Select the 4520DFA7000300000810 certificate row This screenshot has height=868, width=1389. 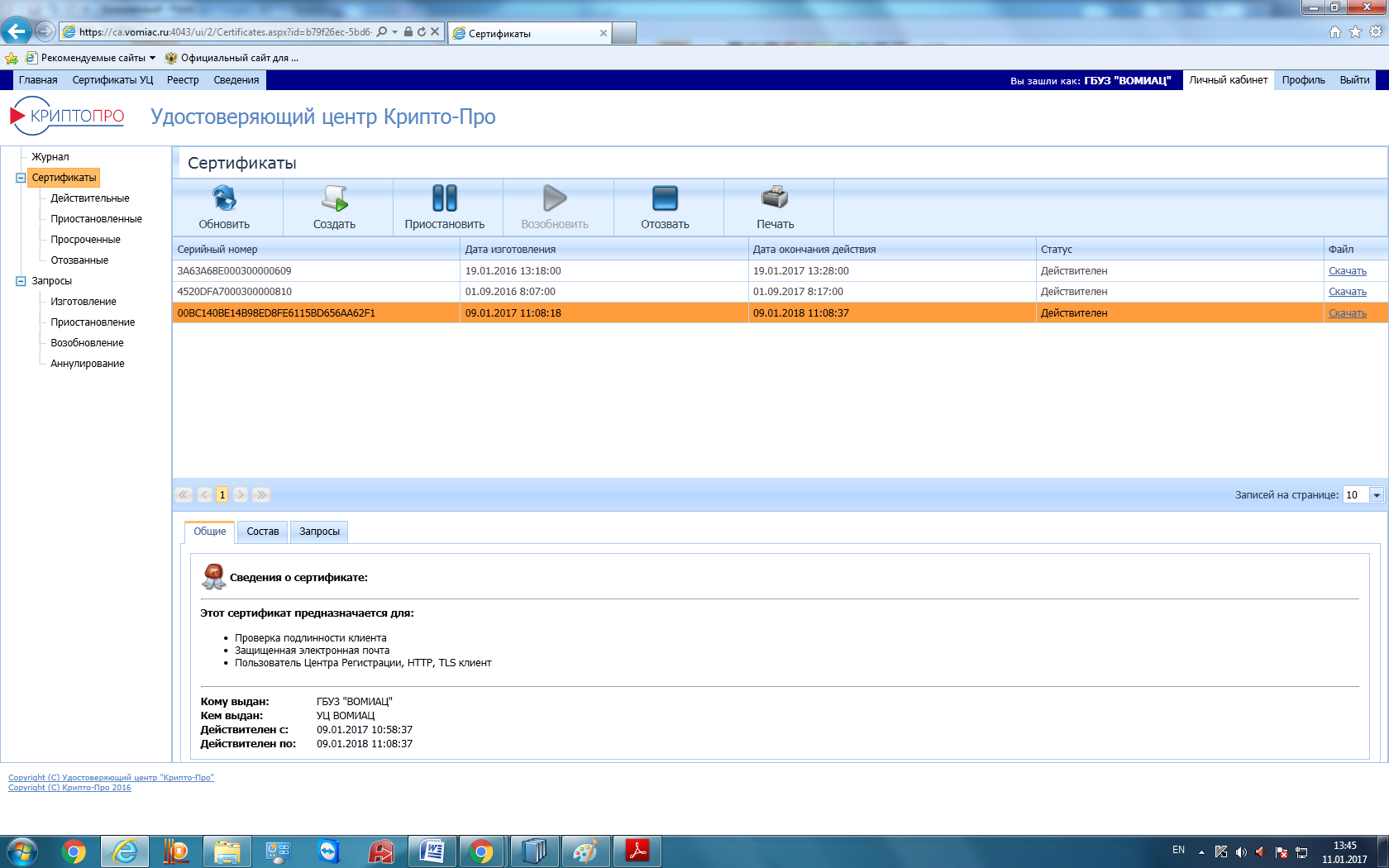click(780, 292)
